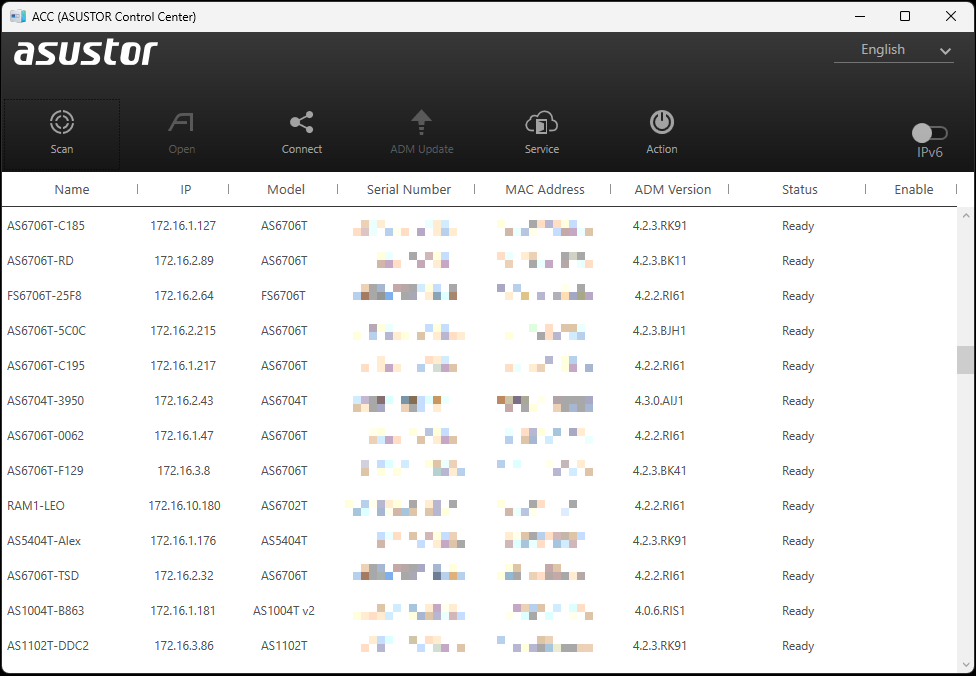Minimize the ACC window

pyautogui.click(x=860, y=16)
